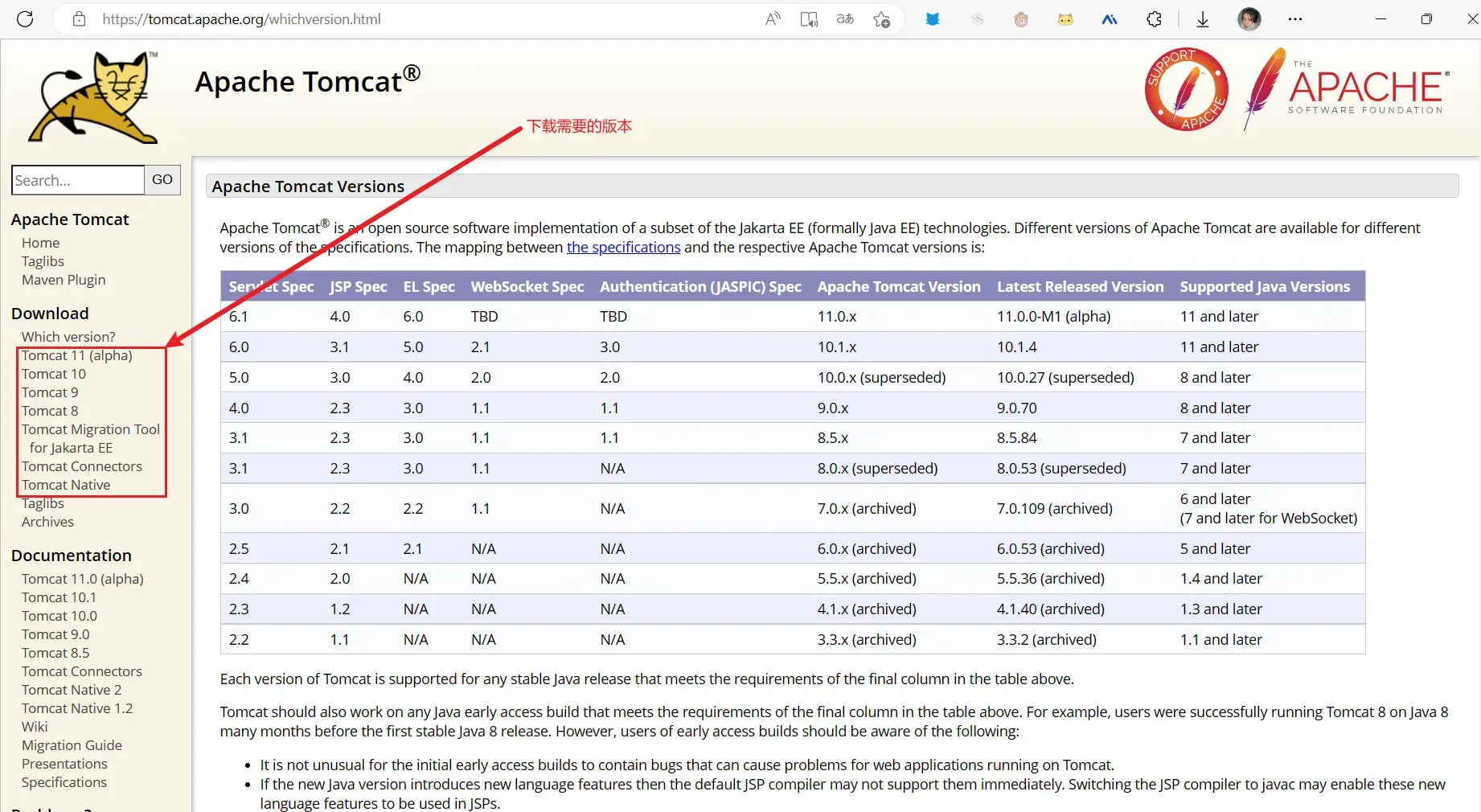Open Tomcat 11.0 (alpha) documentation
The image size is (1481, 812).
pyautogui.click(x=83, y=579)
